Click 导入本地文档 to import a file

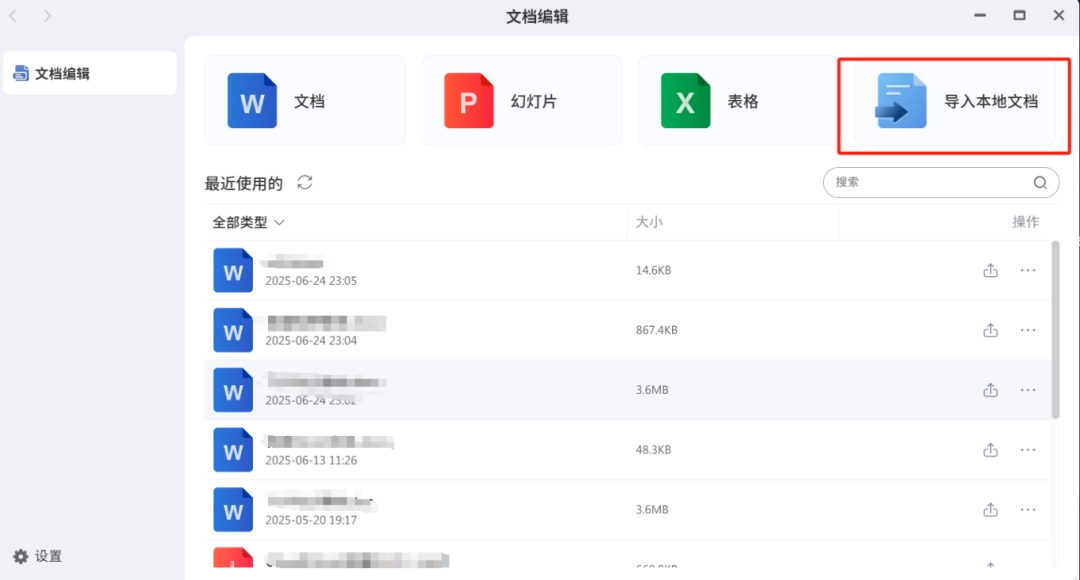(954, 101)
